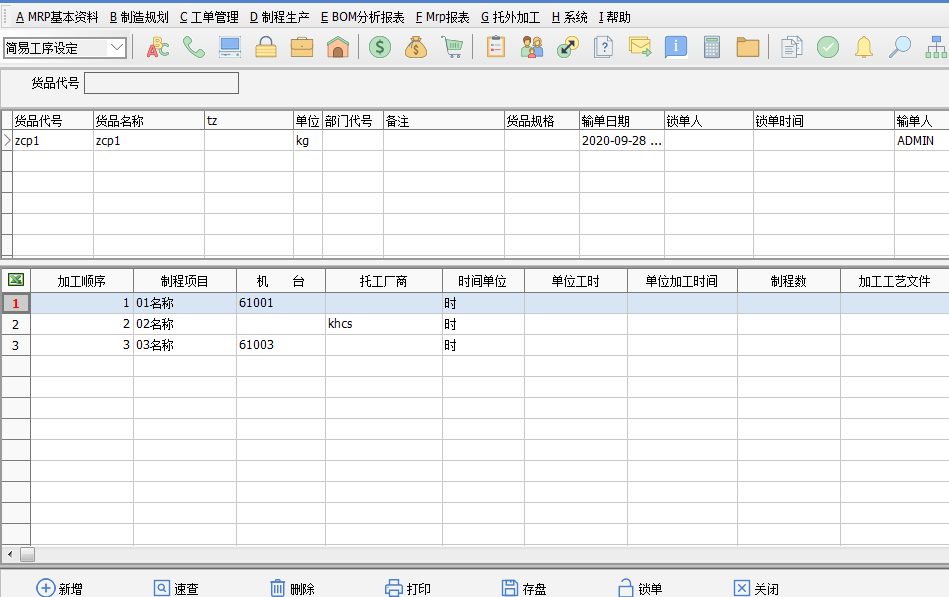Click the money bag icon
This screenshot has height=597, width=949.
pos(416,47)
